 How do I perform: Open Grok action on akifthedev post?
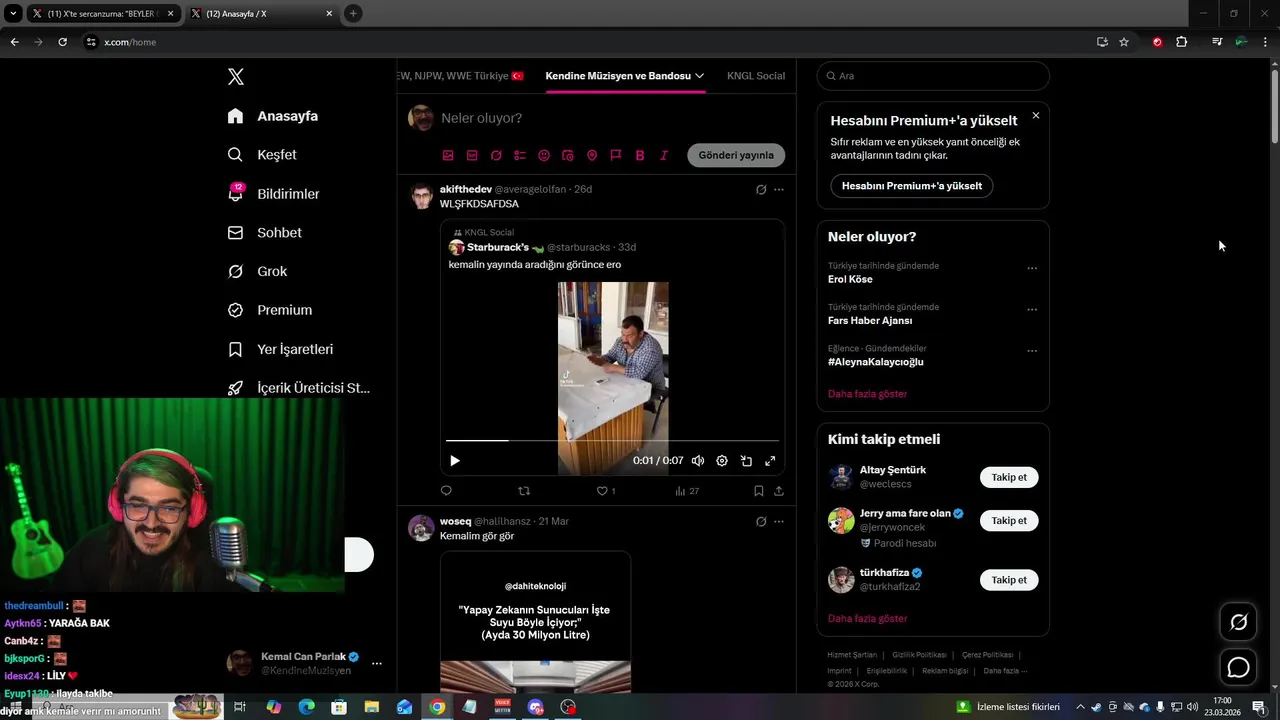(x=761, y=189)
